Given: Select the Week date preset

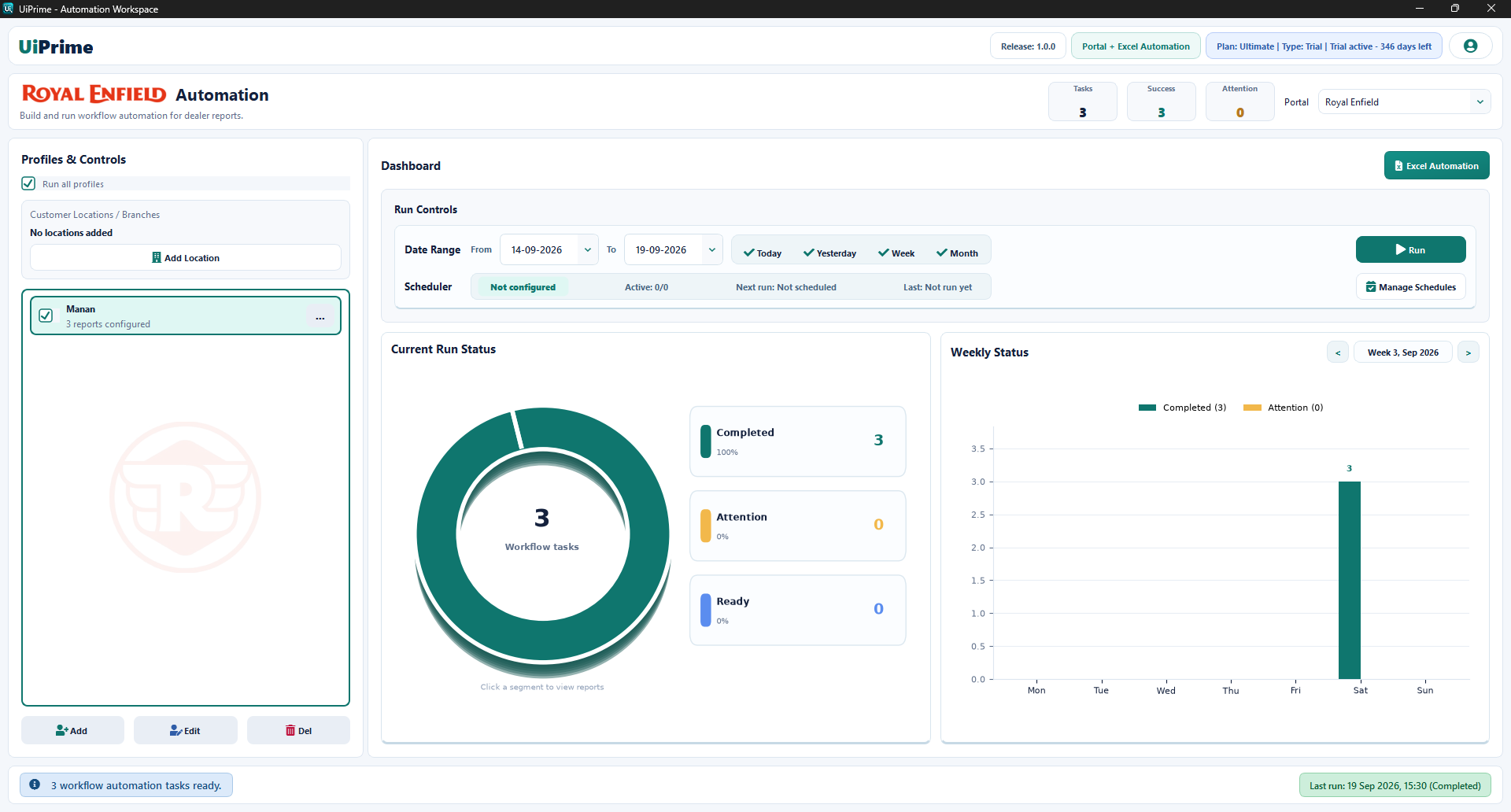Looking at the screenshot, I should 896,253.
